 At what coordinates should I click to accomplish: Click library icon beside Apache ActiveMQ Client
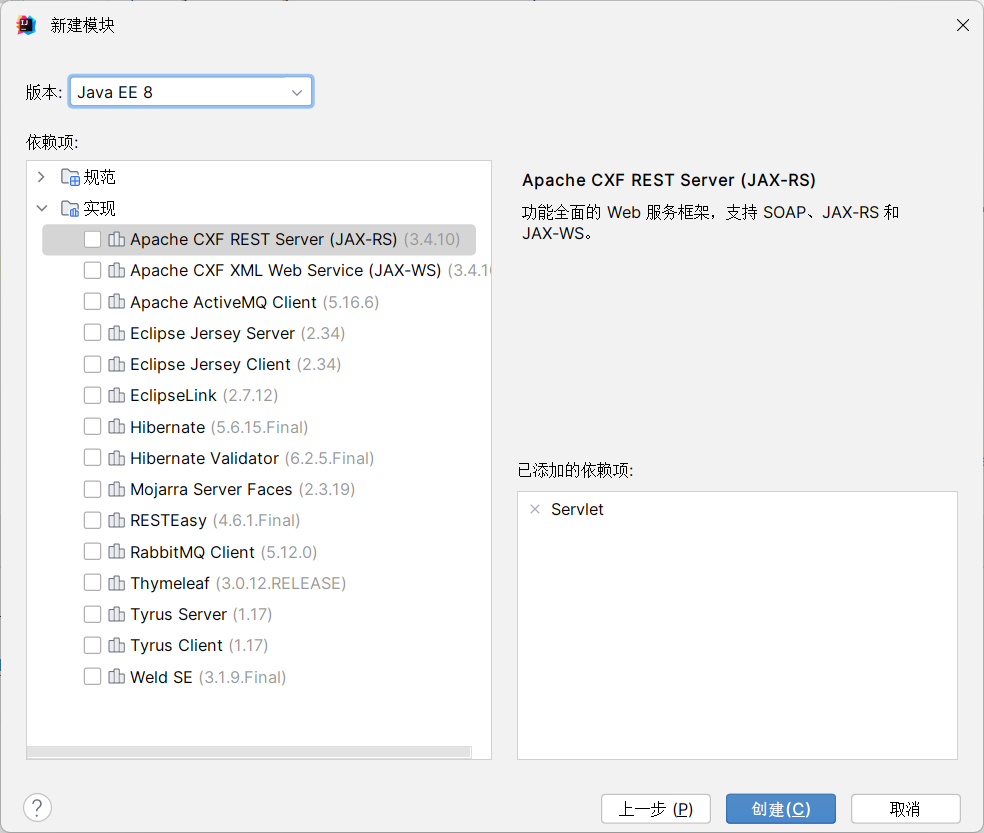117,302
